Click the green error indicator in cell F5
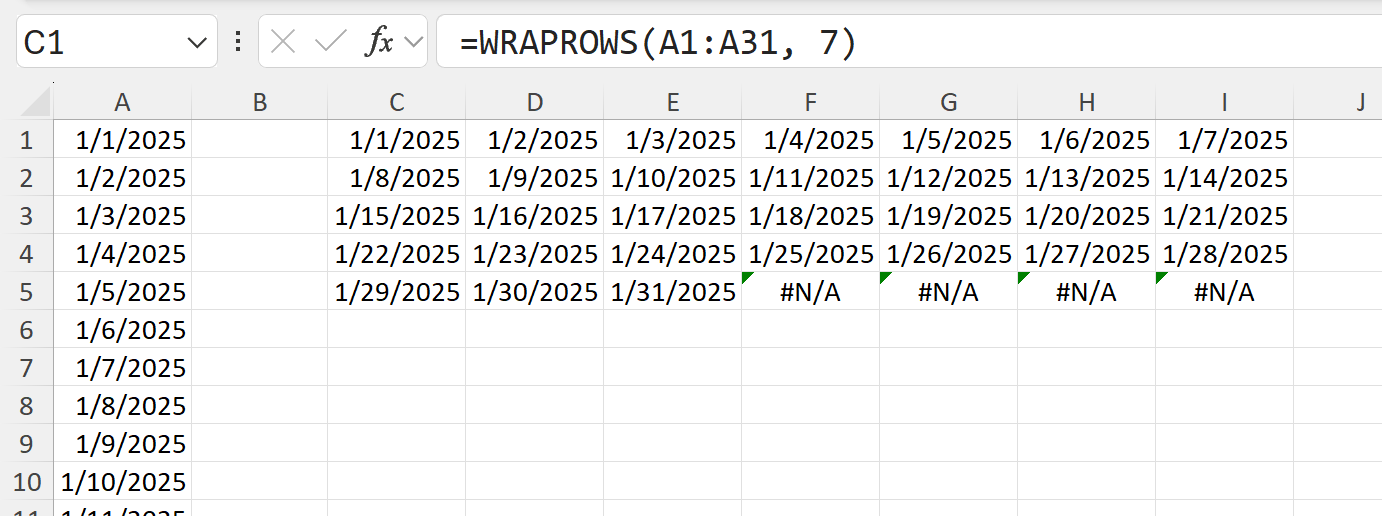Viewport: 1382px width, 516px height. point(747,277)
